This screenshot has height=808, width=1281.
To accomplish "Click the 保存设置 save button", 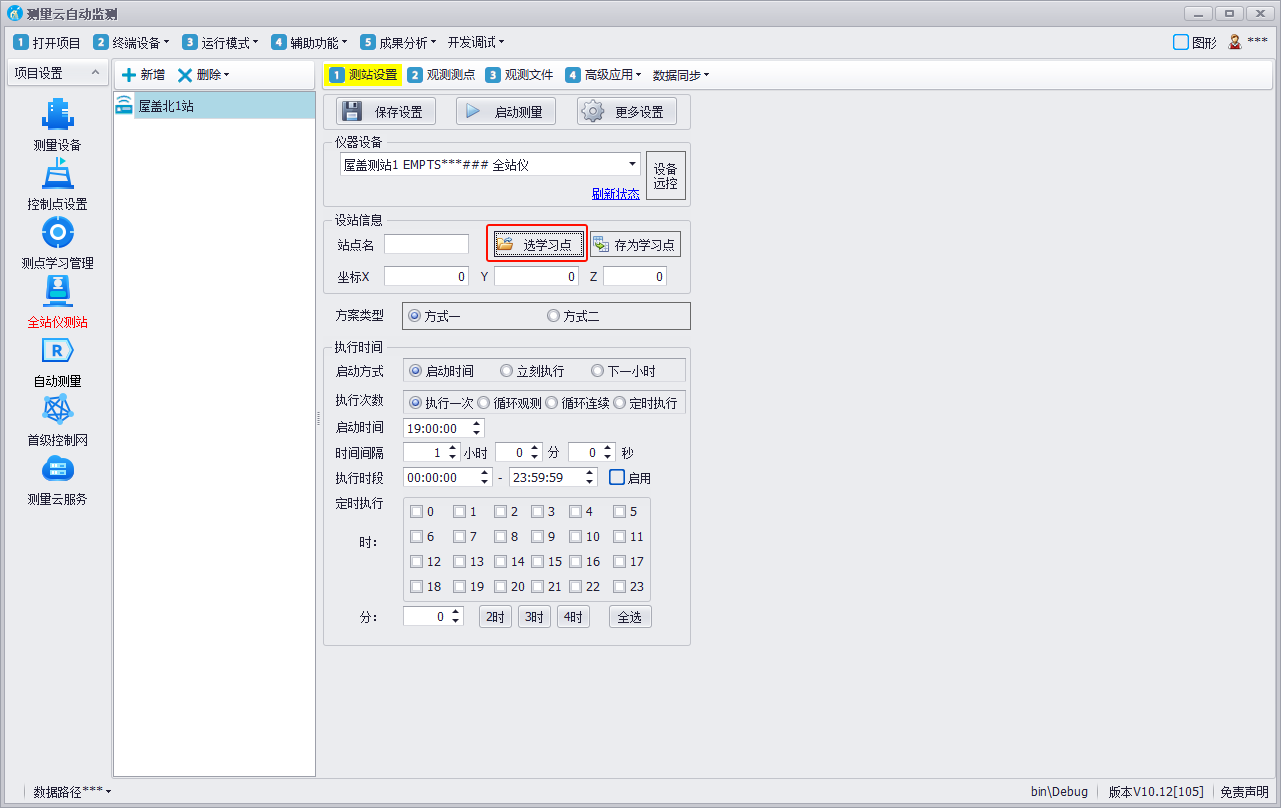I will coord(385,111).
